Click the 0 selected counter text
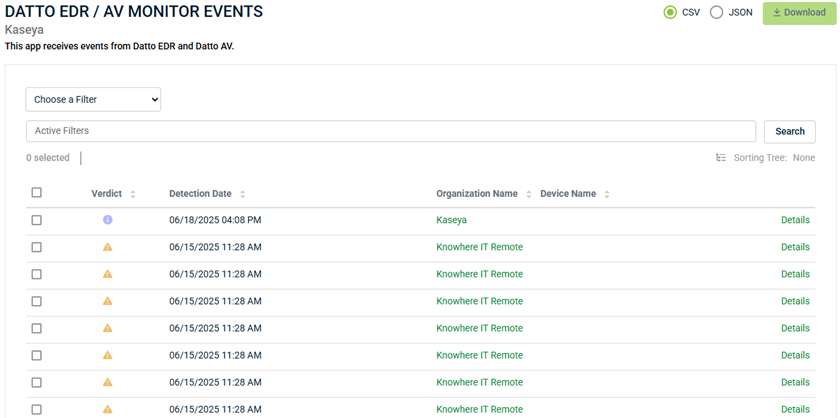 coord(48,158)
